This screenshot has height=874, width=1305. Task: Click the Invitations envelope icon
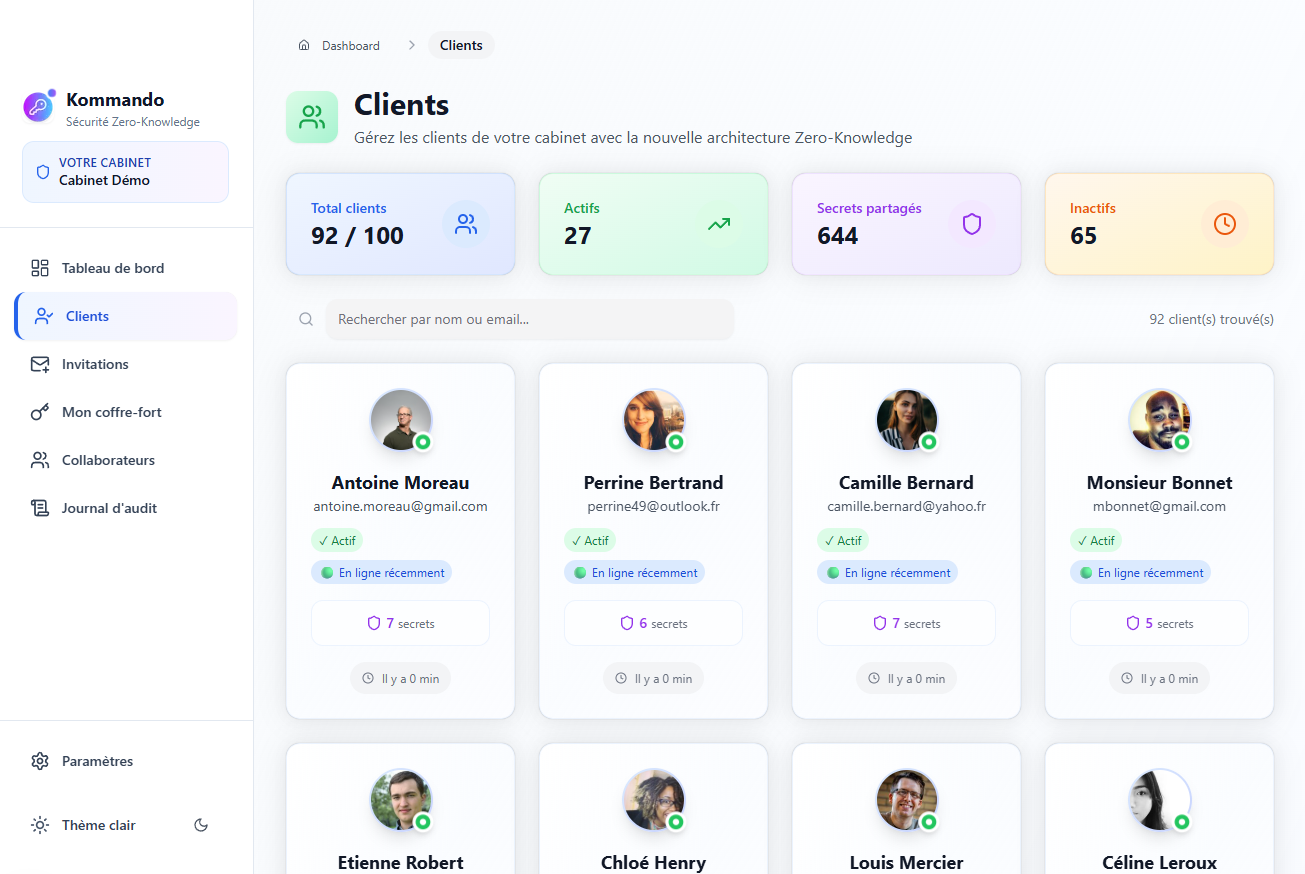pos(40,364)
